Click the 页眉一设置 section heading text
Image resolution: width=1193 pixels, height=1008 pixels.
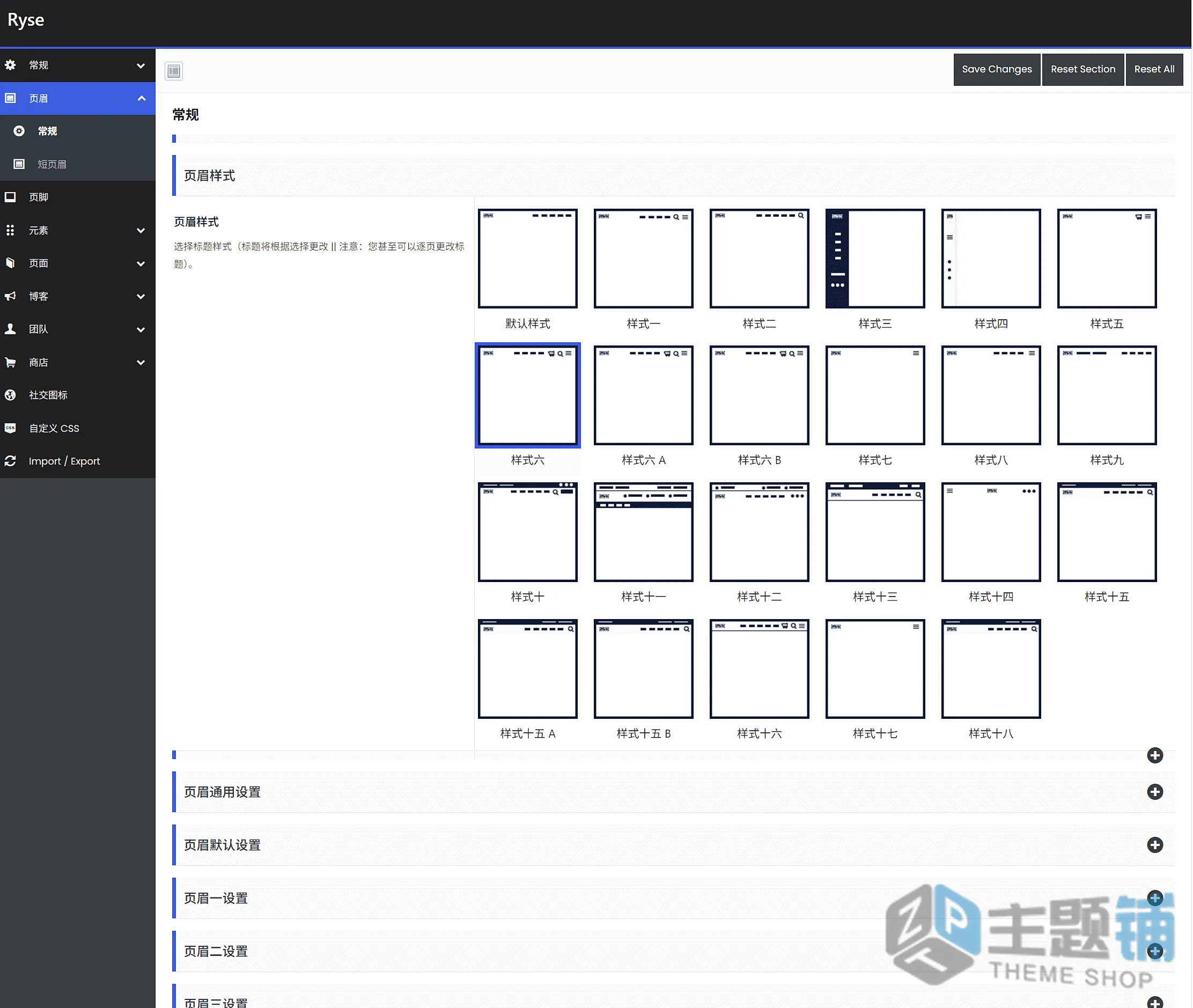tap(216, 898)
